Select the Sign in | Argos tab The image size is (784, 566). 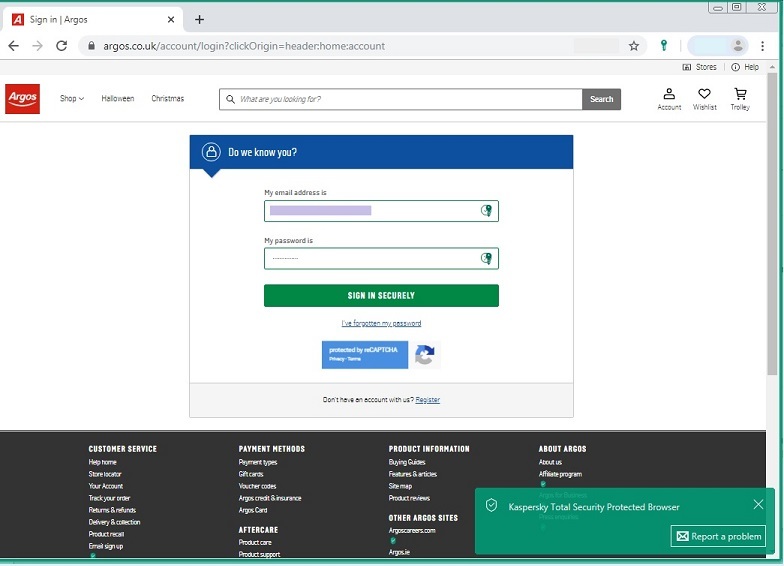[92, 20]
